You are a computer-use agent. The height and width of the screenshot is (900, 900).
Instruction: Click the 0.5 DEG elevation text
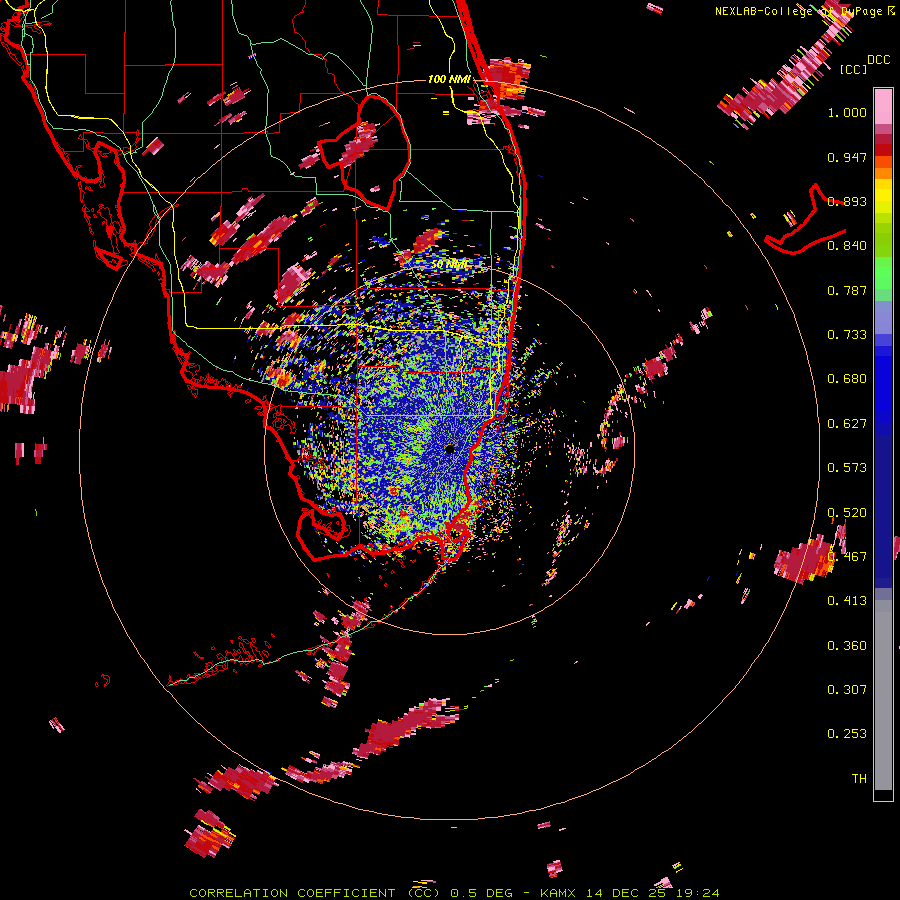[481, 893]
